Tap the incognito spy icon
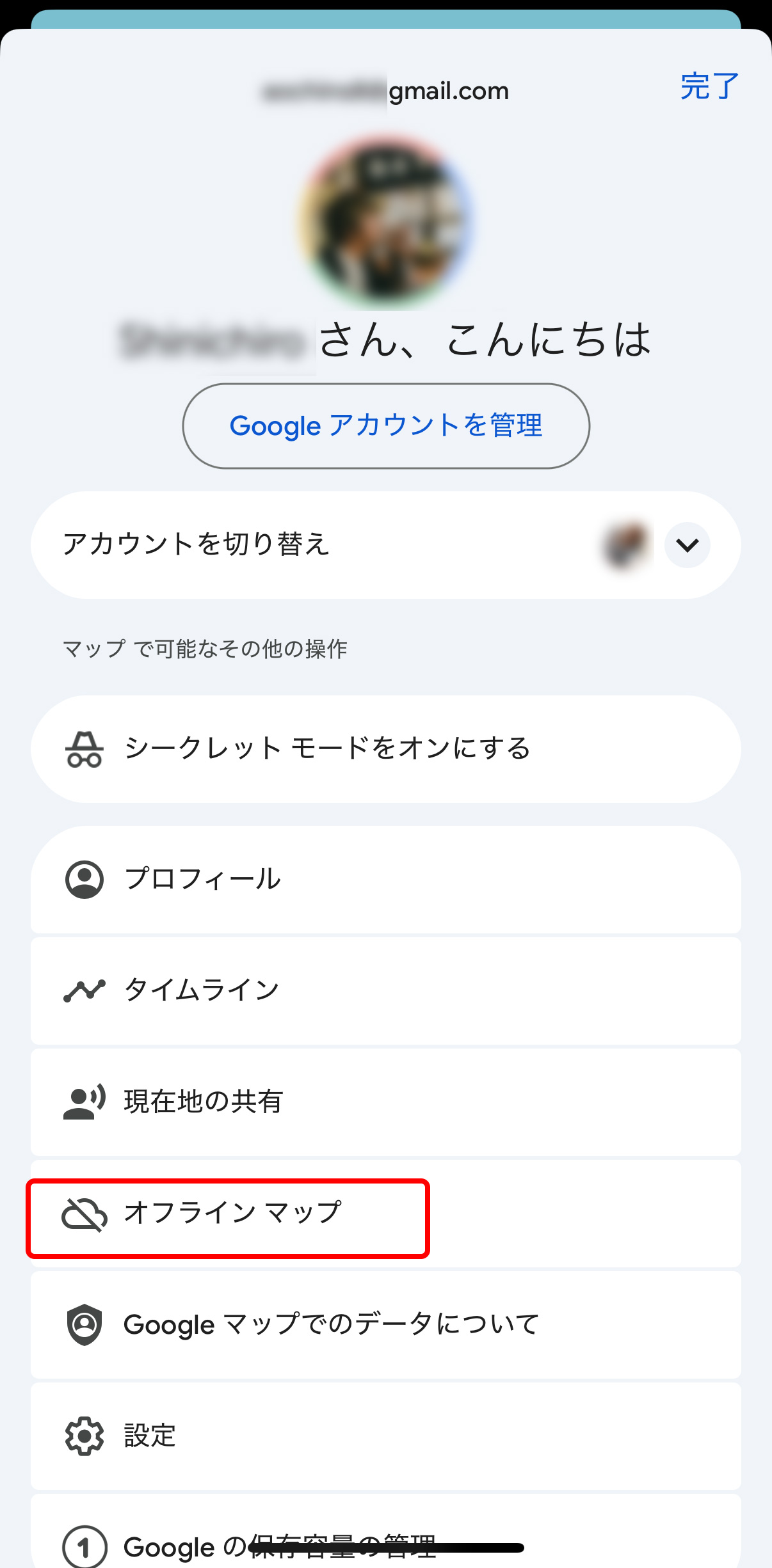 [84, 749]
